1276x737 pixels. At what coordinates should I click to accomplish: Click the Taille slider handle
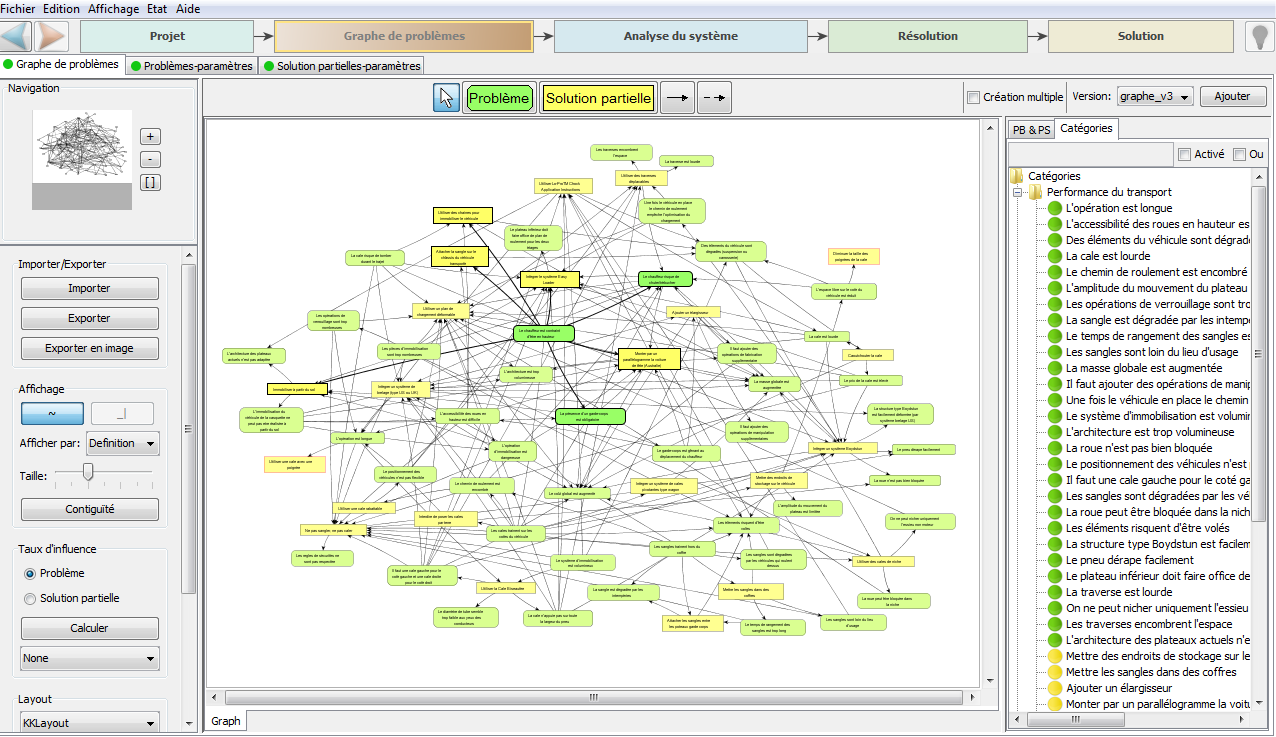click(88, 472)
